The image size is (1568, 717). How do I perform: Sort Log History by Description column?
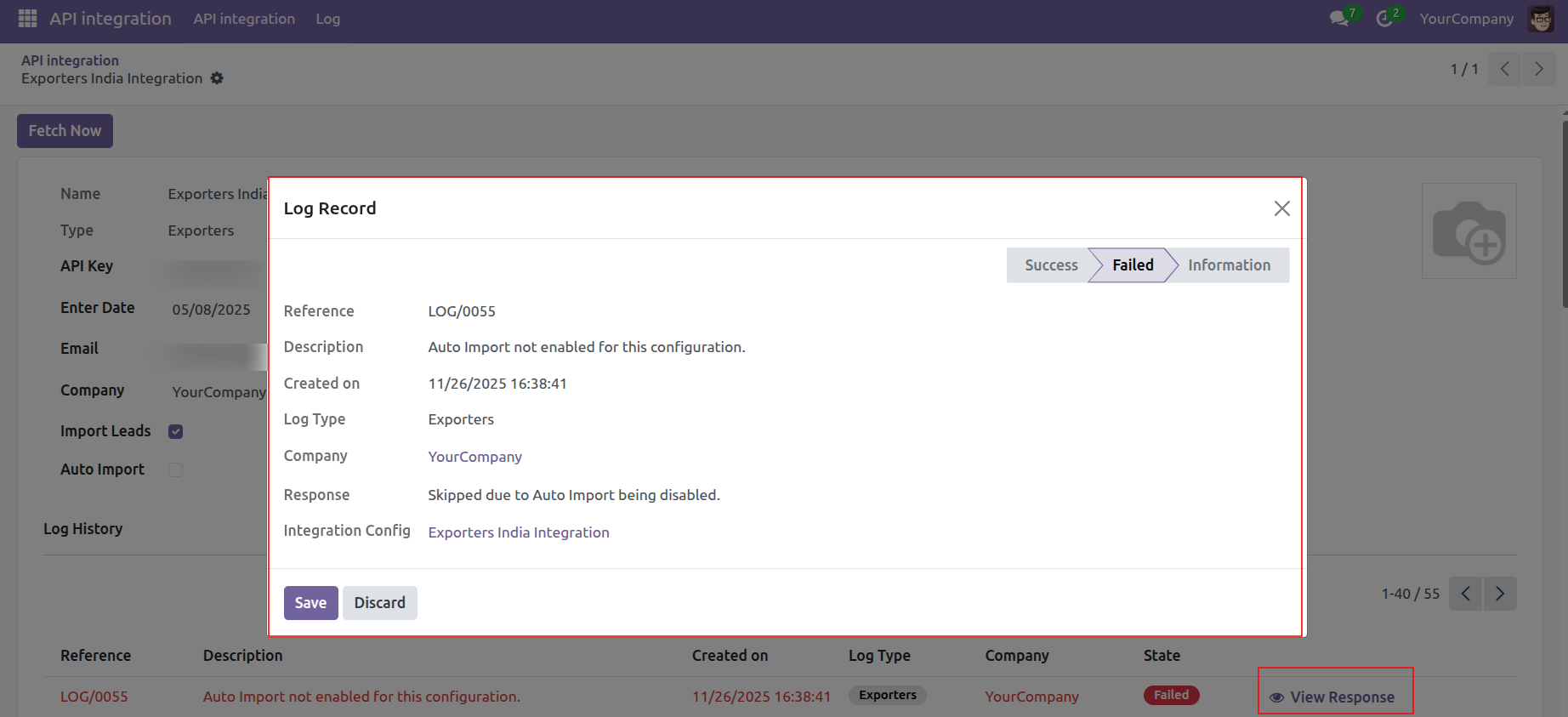pyautogui.click(x=242, y=656)
